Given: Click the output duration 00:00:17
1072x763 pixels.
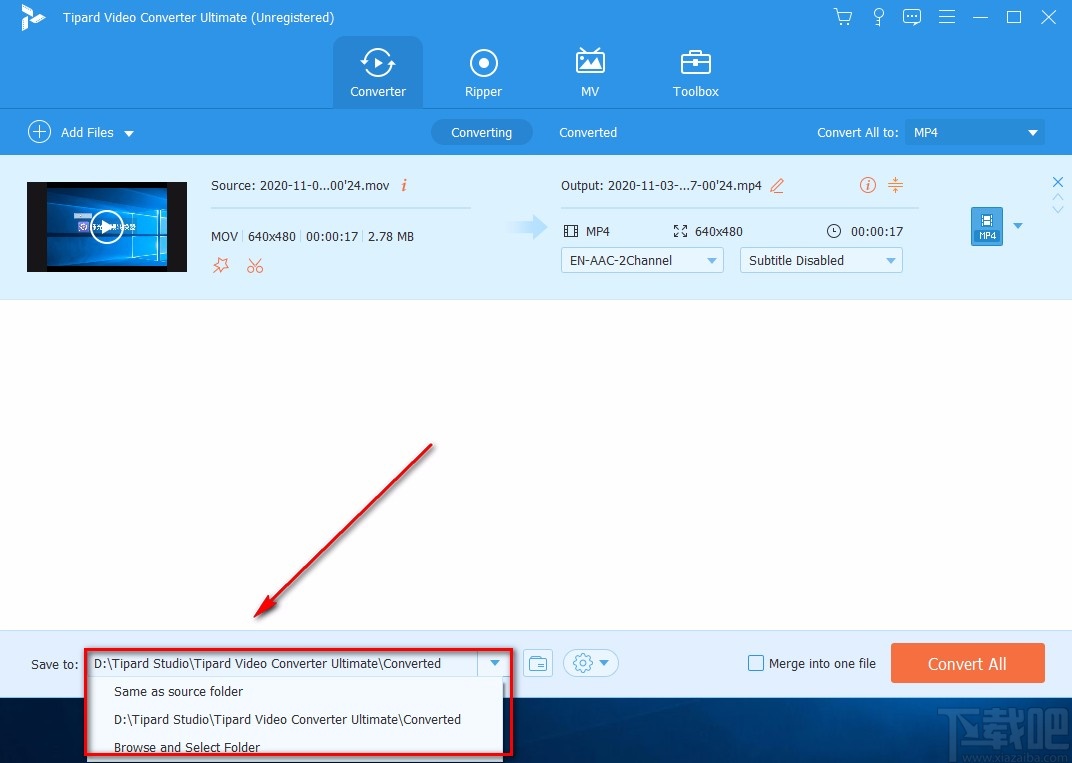Looking at the screenshot, I should 876,232.
